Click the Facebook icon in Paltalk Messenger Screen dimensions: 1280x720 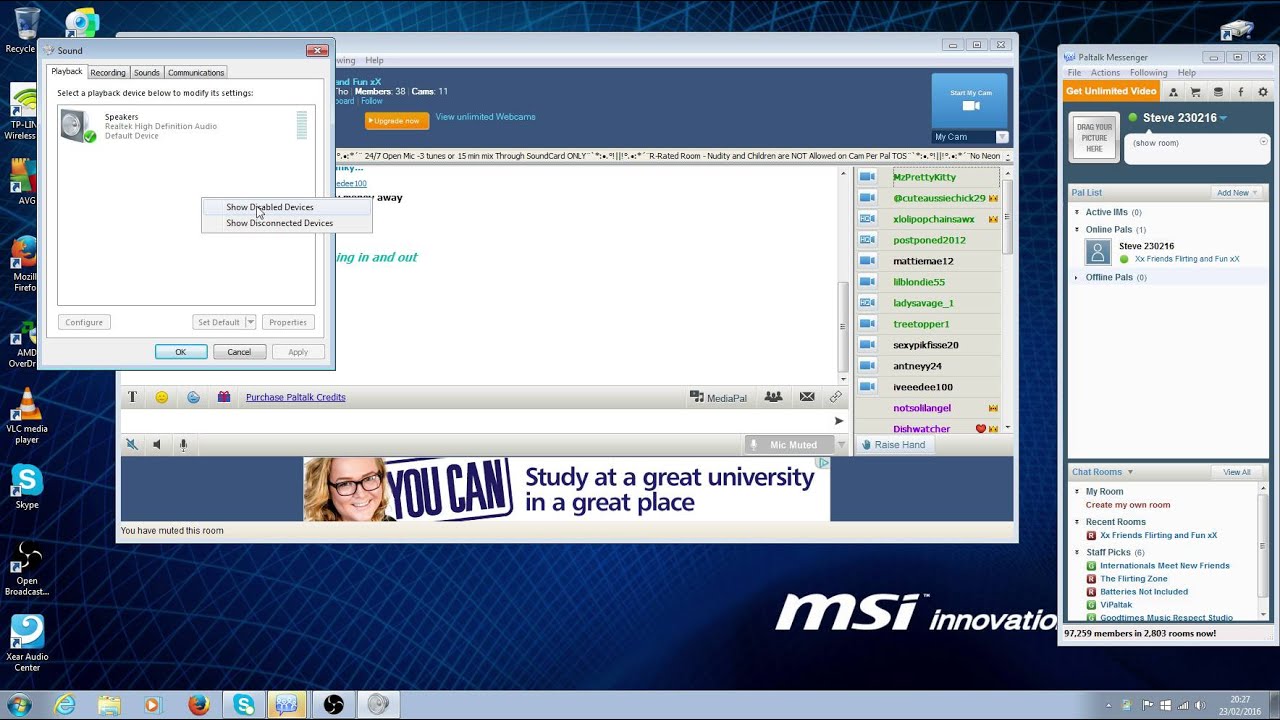pyautogui.click(x=1241, y=91)
